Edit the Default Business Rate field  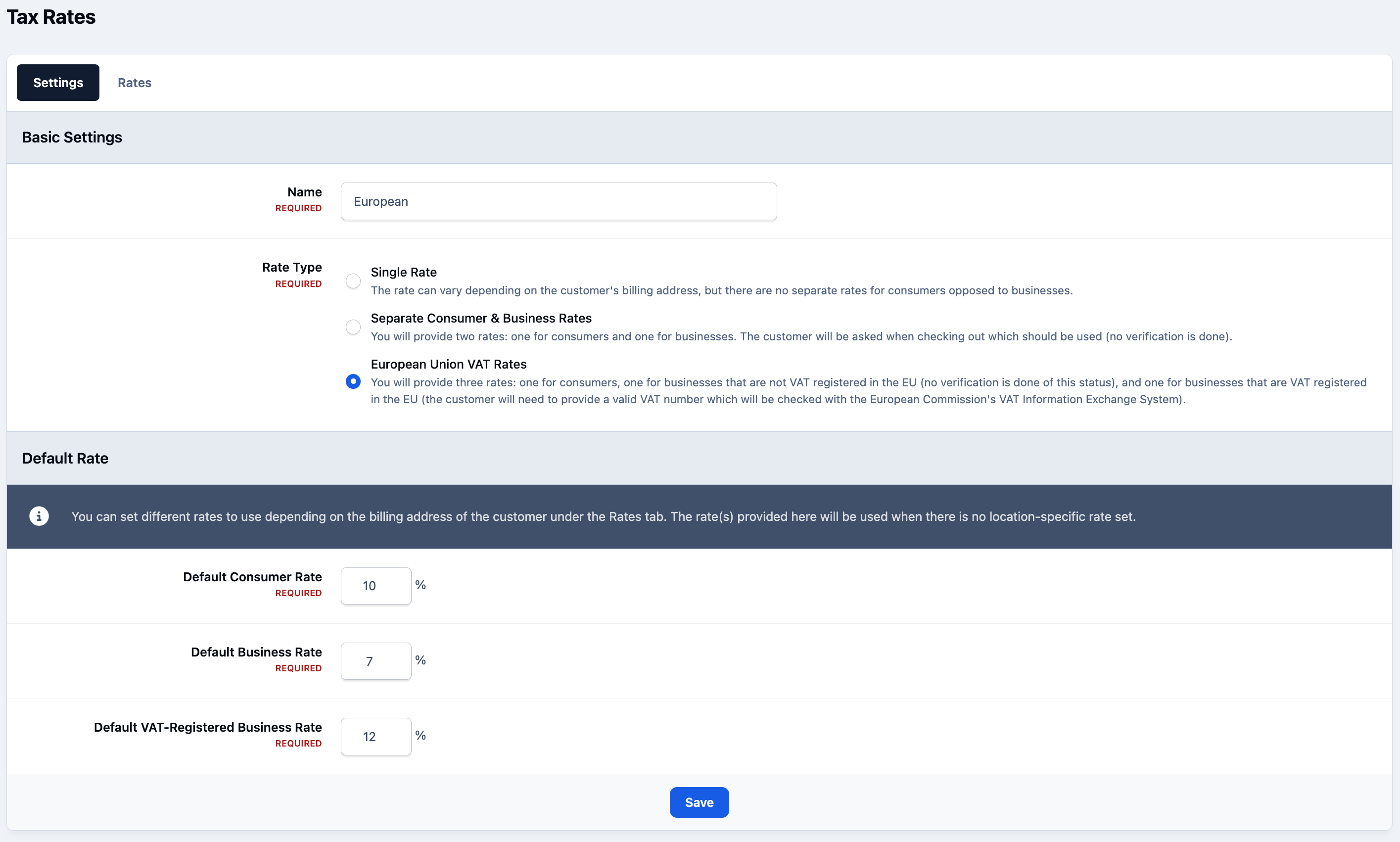pos(376,661)
